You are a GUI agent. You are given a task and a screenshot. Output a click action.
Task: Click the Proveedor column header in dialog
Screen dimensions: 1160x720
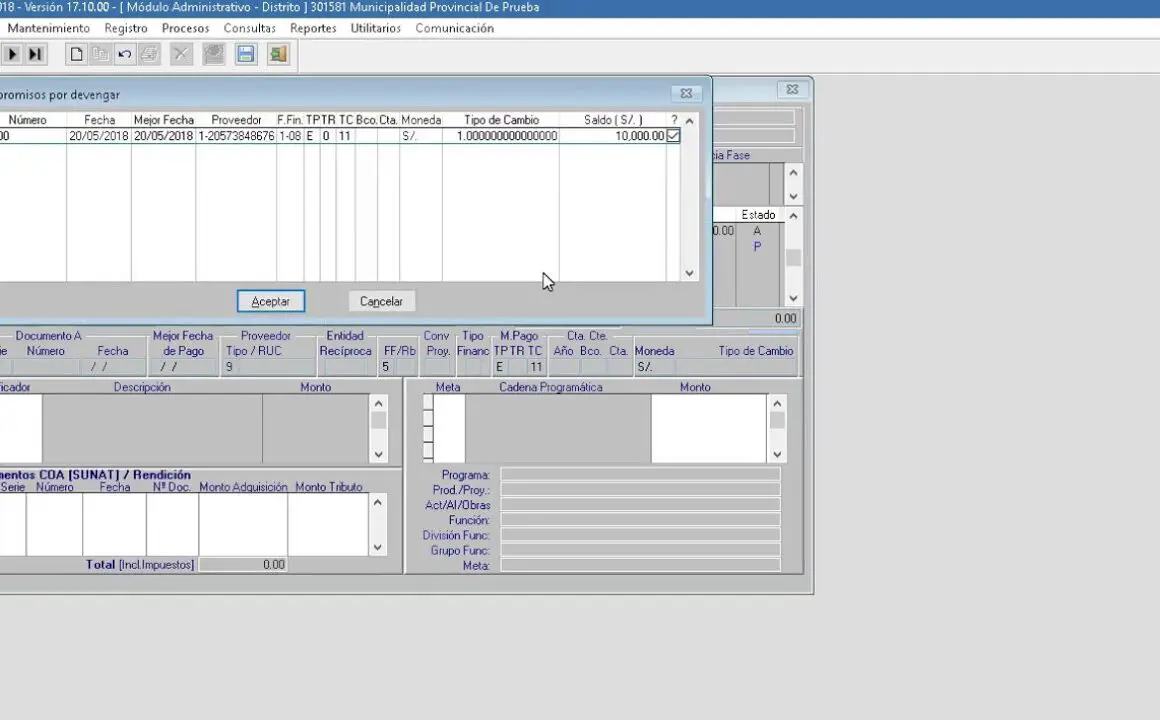tap(236, 120)
